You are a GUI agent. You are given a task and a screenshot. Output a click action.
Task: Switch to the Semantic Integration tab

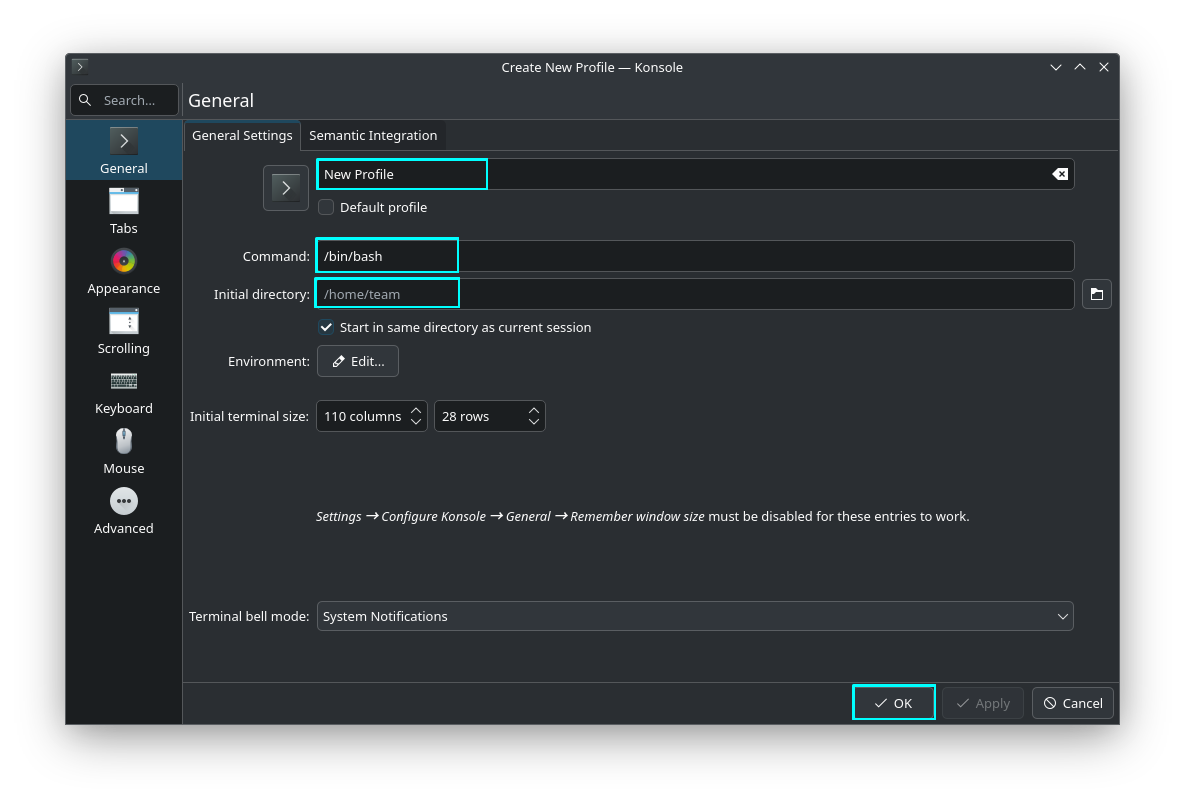click(373, 135)
